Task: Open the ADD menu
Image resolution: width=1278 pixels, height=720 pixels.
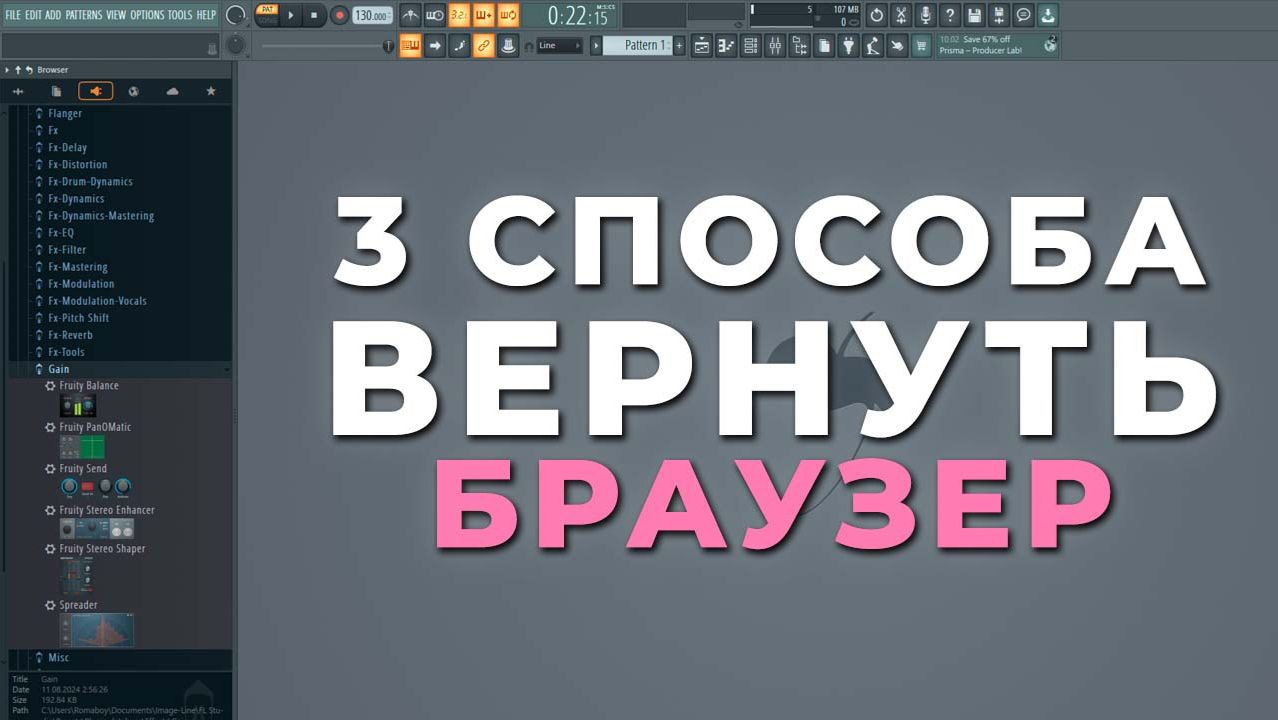Action: pyautogui.click(x=53, y=15)
